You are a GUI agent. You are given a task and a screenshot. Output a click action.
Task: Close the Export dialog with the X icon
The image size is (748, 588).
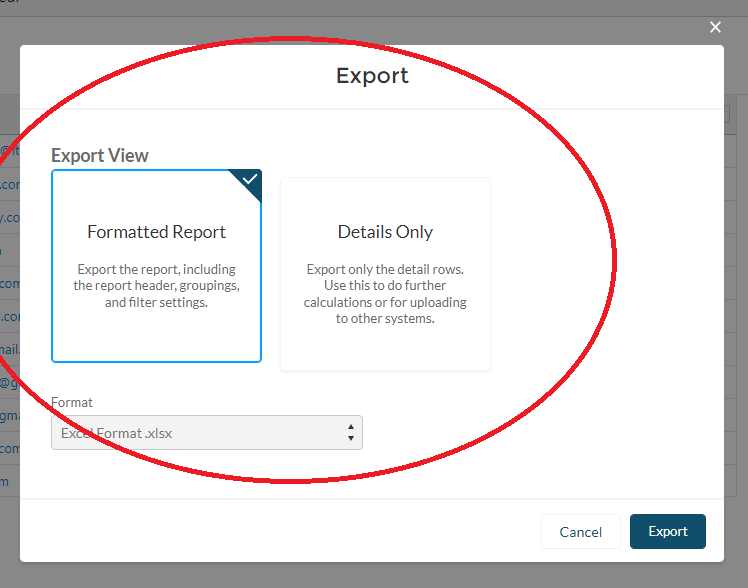coord(715,27)
